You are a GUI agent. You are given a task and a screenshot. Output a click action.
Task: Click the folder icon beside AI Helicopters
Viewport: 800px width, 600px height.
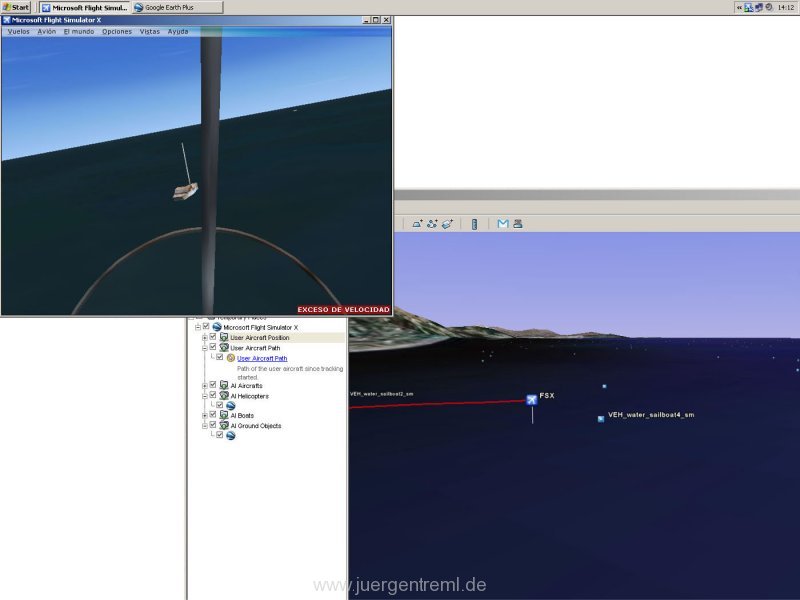point(224,395)
